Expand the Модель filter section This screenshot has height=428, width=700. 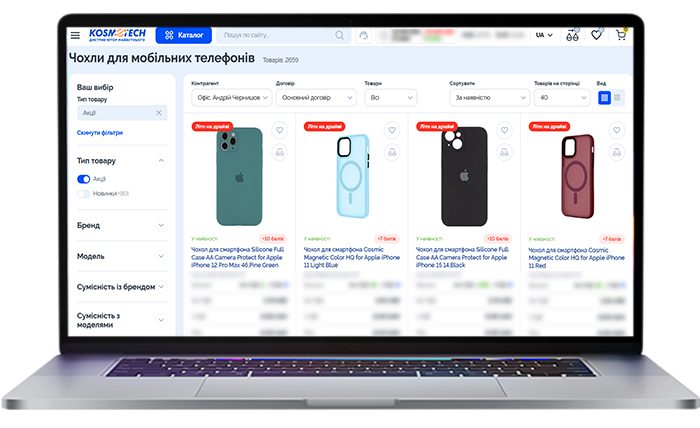coord(121,256)
